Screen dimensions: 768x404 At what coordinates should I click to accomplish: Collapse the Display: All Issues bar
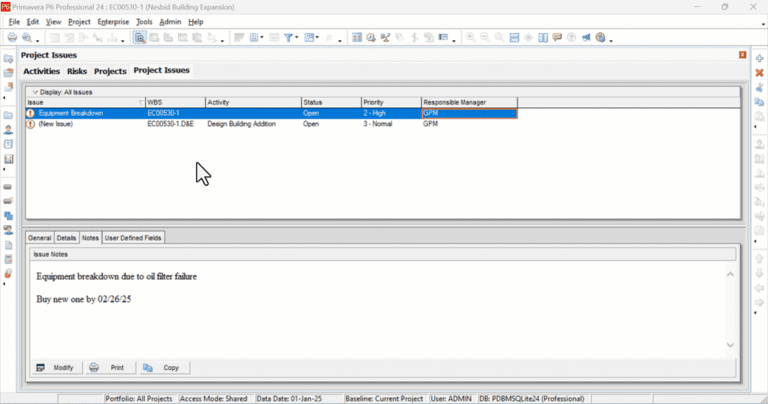(35, 92)
